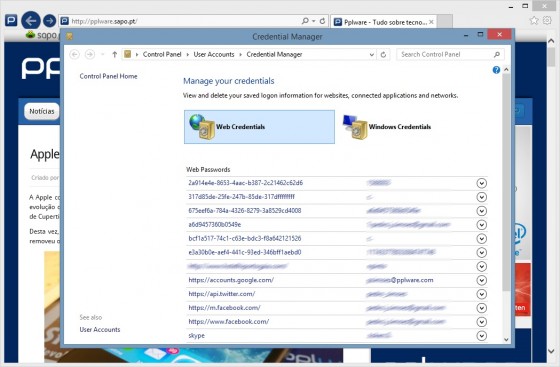The height and width of the screenshot is (367, 560).
Task: Open the address bar history dropdown
Action: 371,55
